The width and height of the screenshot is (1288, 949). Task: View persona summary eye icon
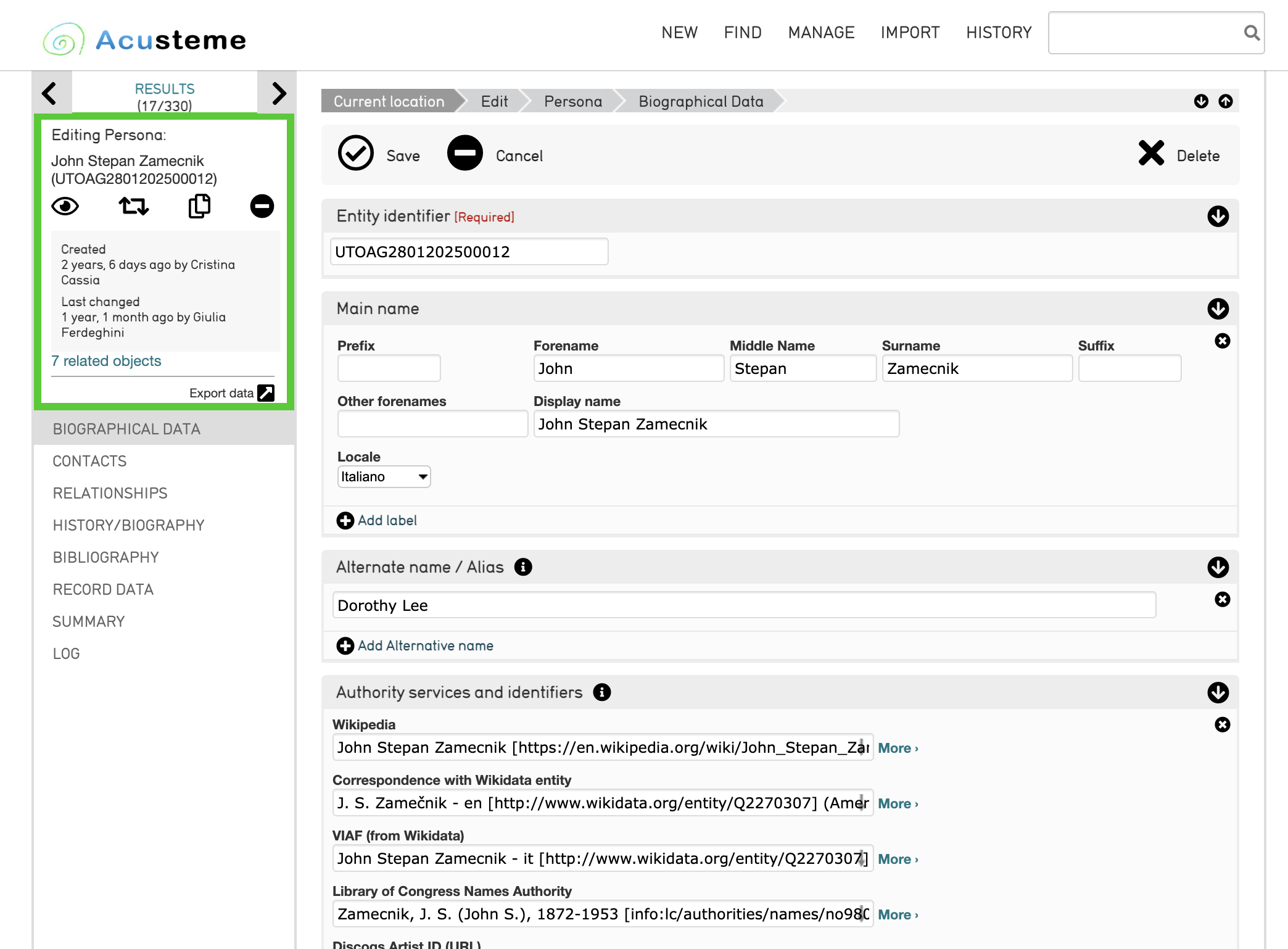(65, 206)
